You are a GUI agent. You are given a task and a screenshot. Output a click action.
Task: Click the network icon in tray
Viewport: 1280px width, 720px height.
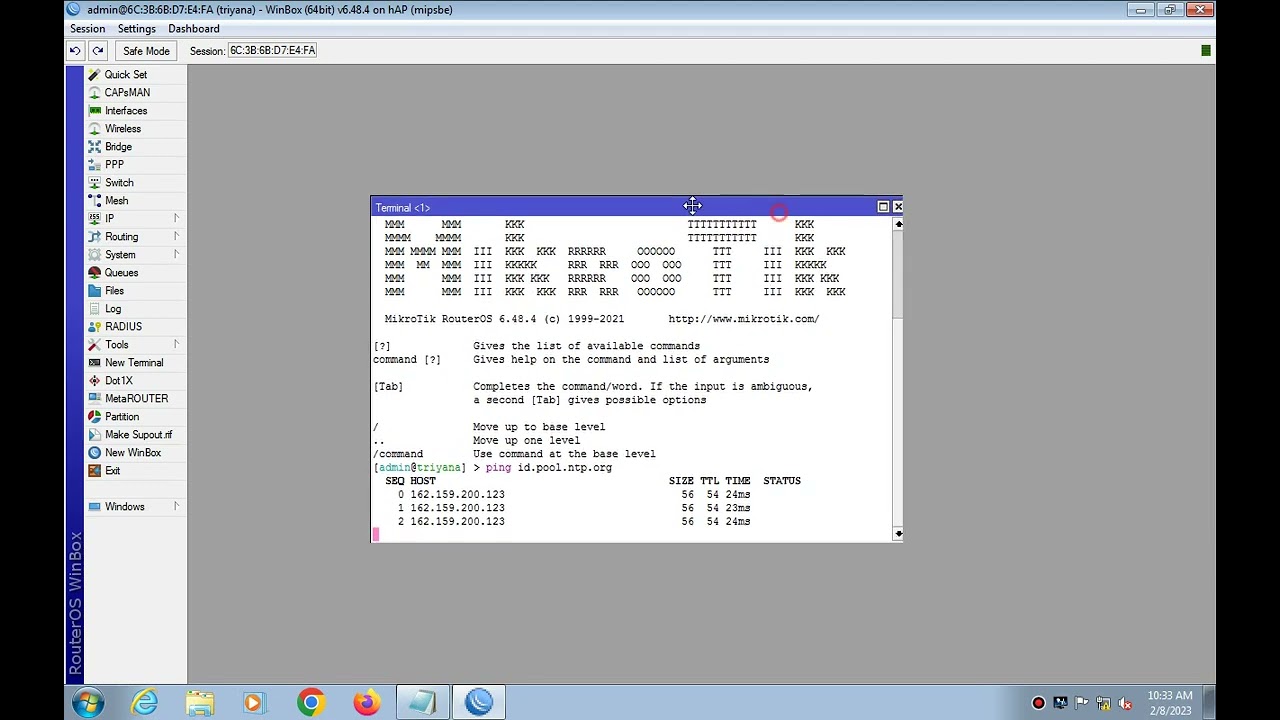pos(1104,703)
